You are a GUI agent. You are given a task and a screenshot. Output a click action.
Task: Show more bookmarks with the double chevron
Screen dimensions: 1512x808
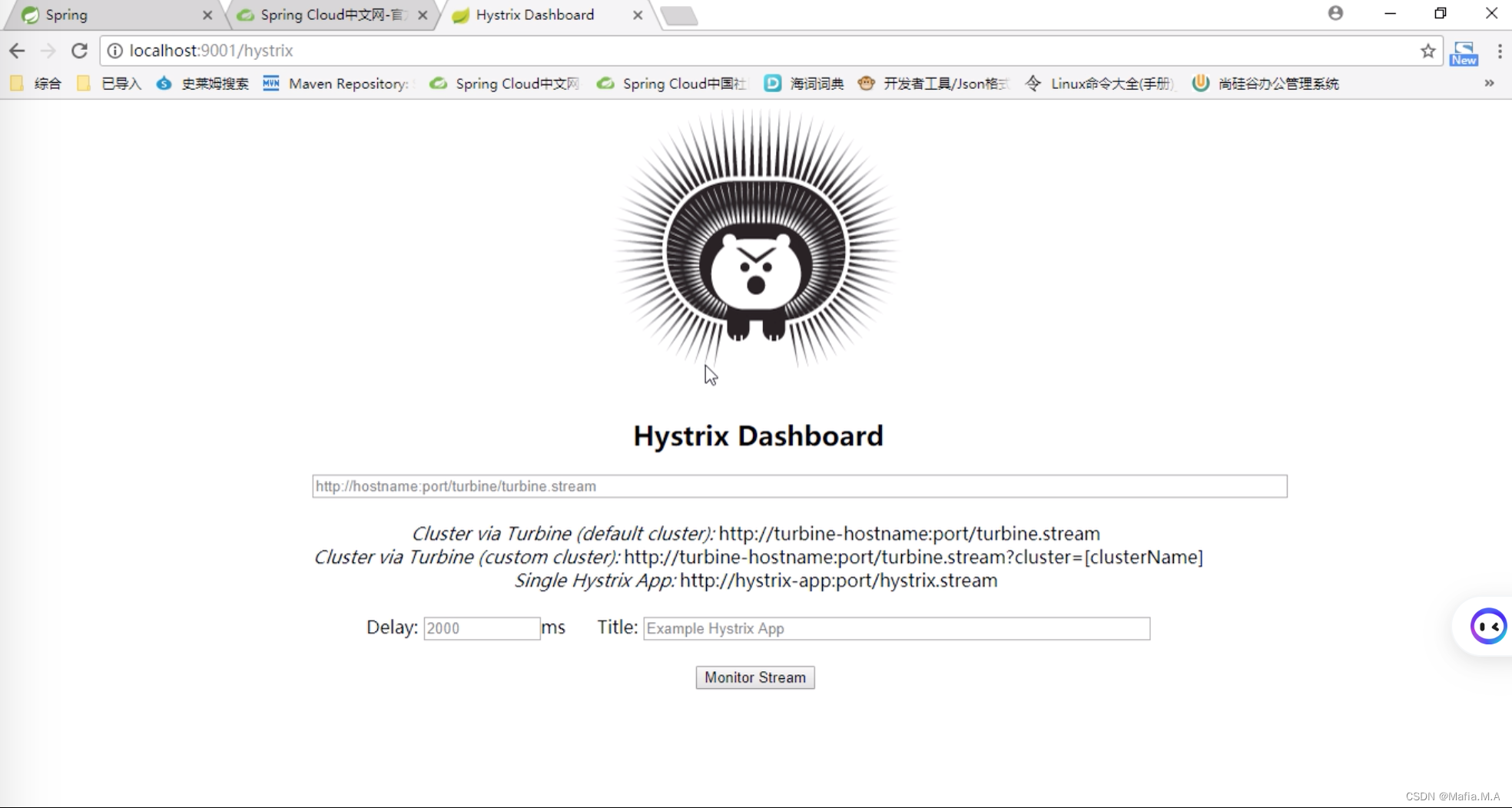[1489, 83]
